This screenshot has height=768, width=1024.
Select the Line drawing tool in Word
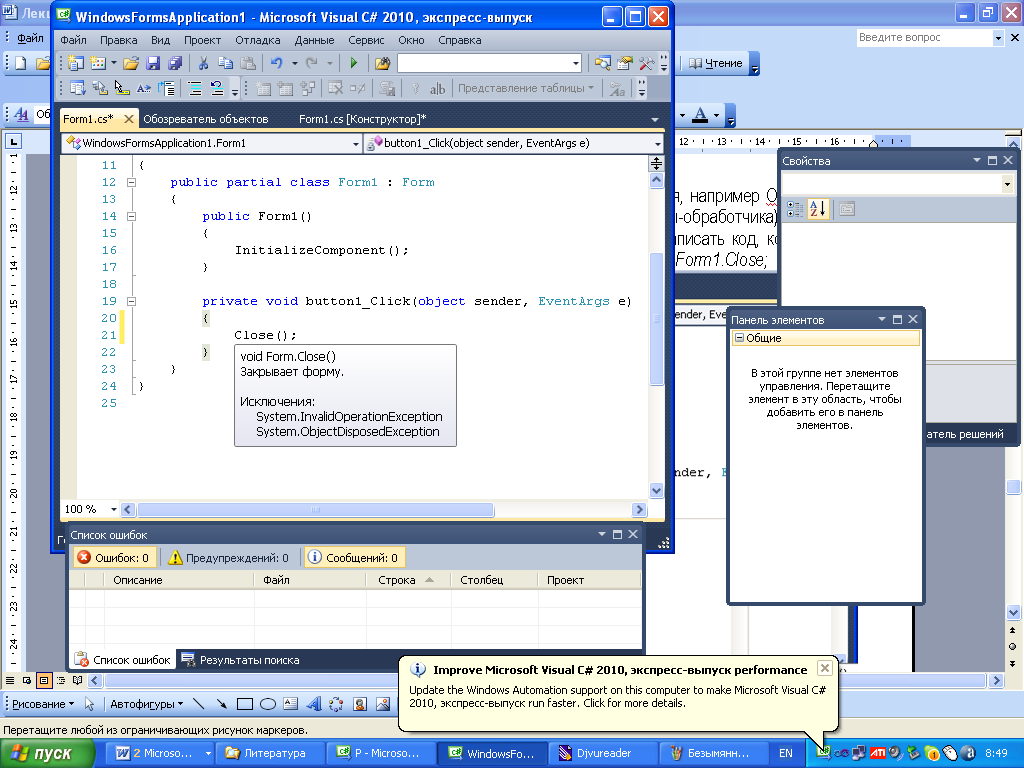tap(199, 704)
